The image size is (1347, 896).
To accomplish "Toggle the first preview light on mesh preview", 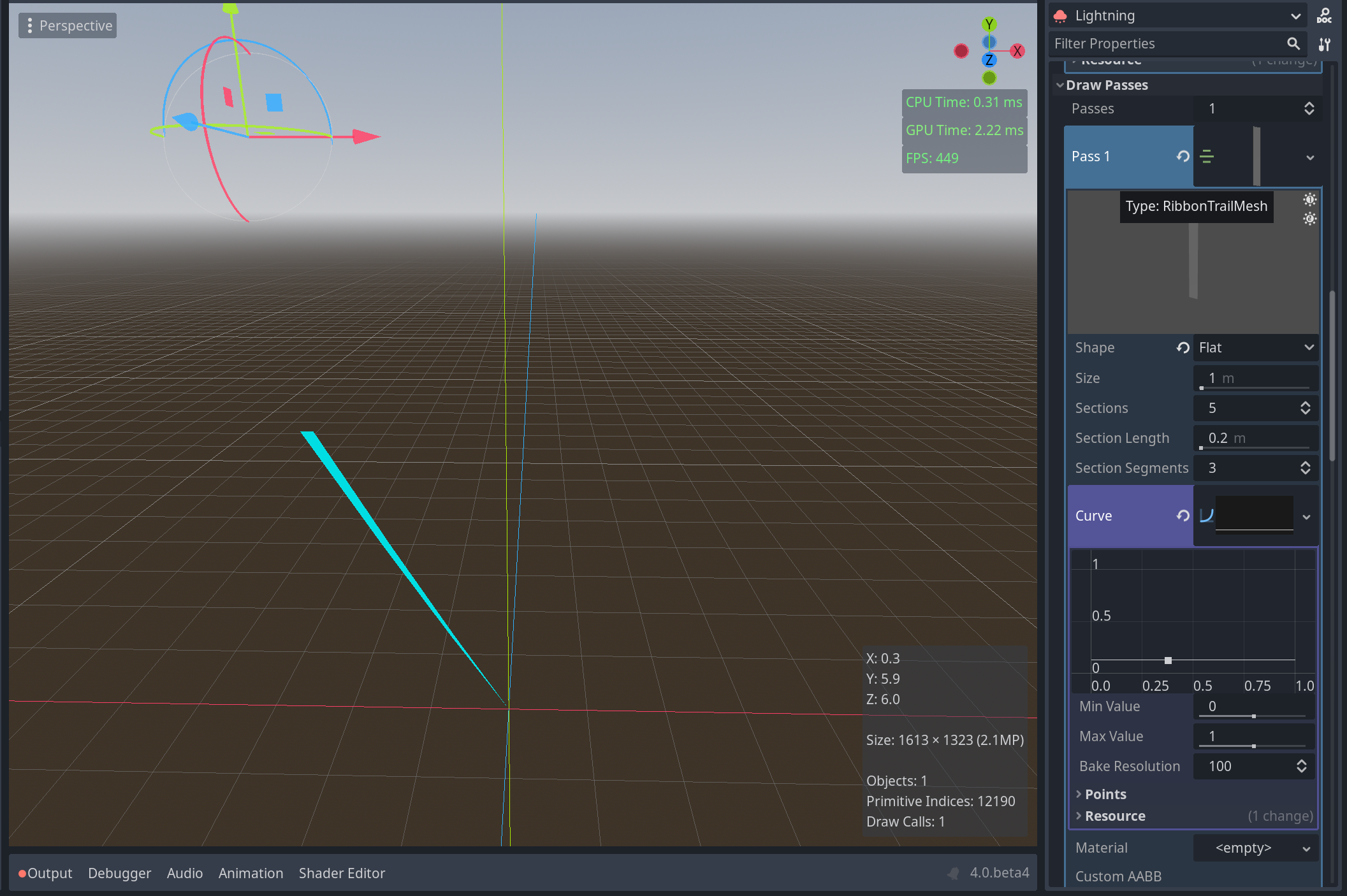I will coord(1309,199).
